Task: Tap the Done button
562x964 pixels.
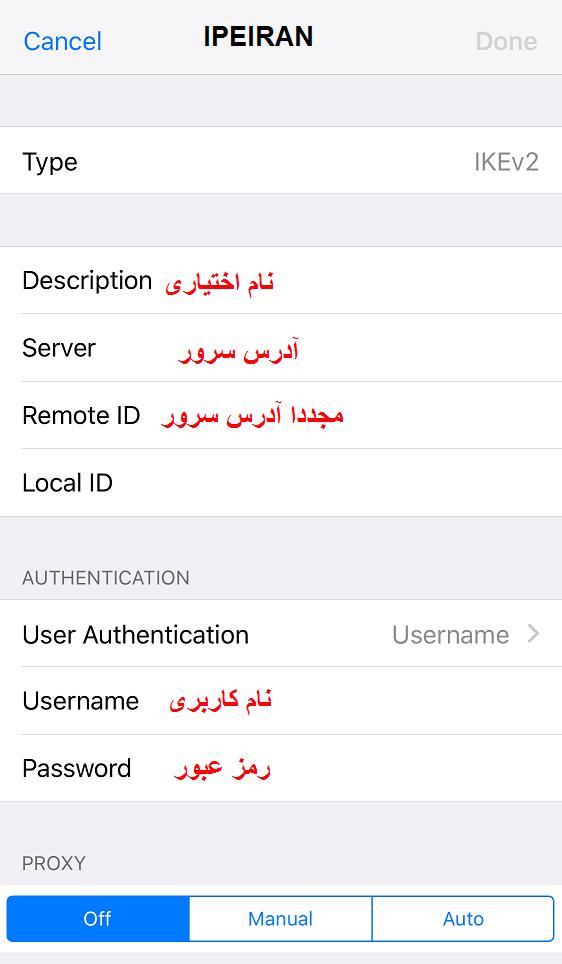Action: pyautogui.click(x=506, y=41)
